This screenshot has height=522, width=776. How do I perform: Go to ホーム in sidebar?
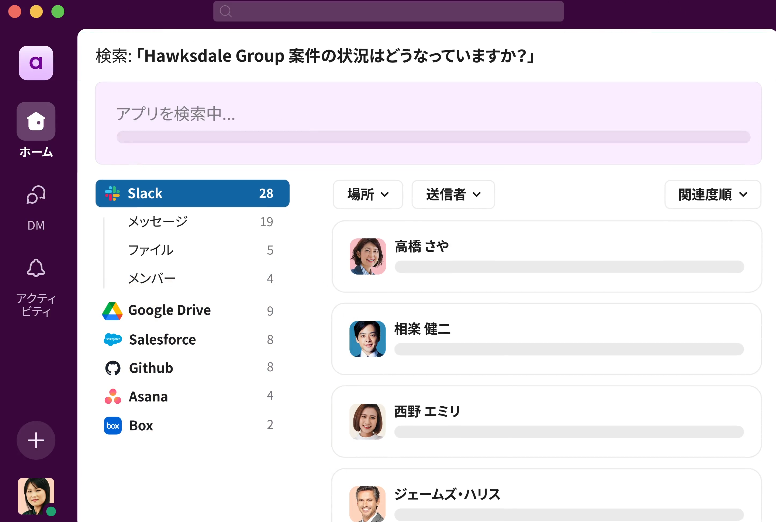tap(36, 130)
